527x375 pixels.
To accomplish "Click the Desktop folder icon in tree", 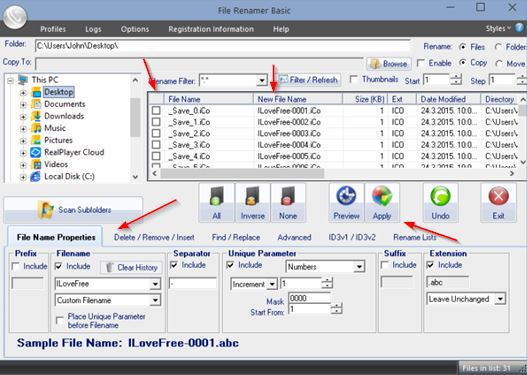I will (x=36, y=92).
